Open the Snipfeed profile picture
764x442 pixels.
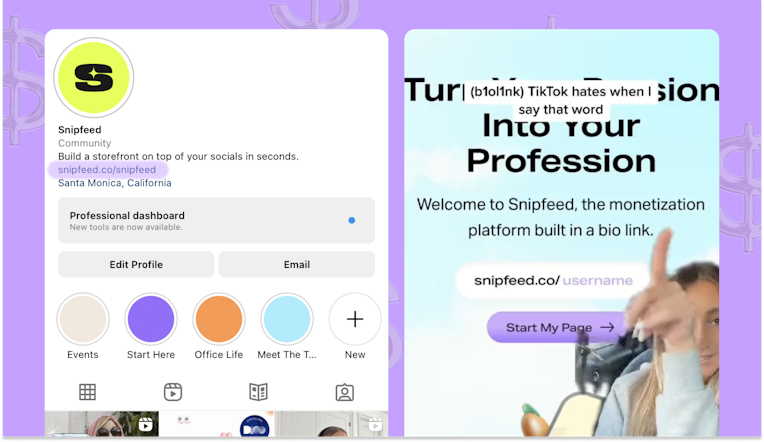[94, 77]
